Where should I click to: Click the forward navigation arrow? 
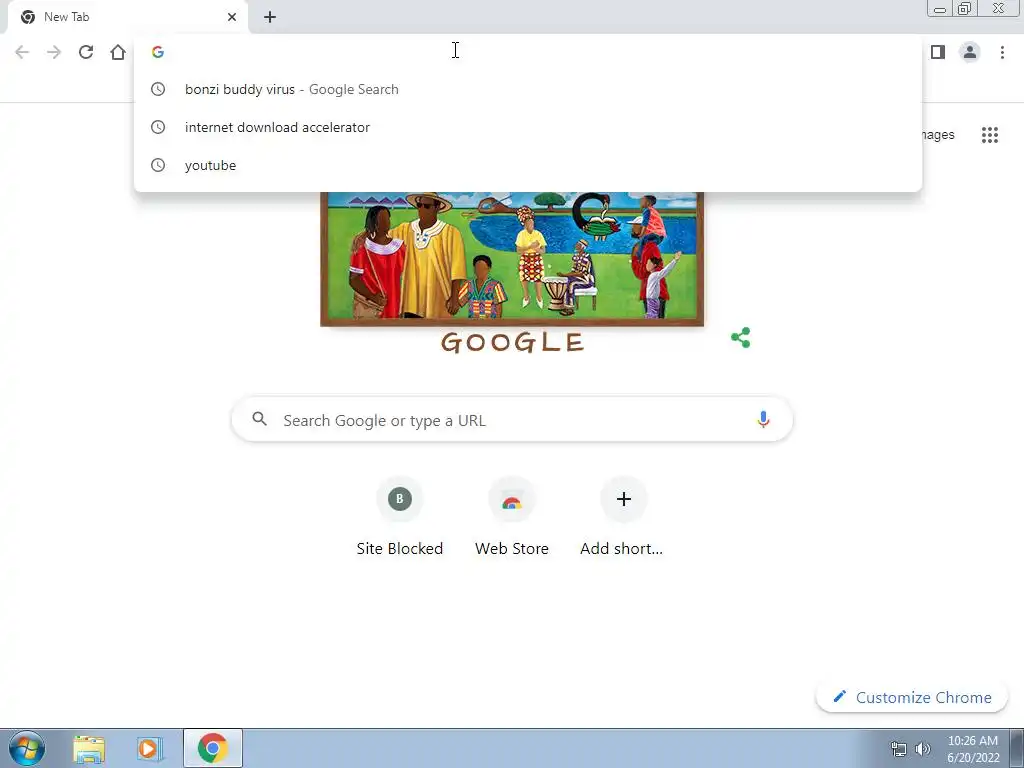pos(54,52)
